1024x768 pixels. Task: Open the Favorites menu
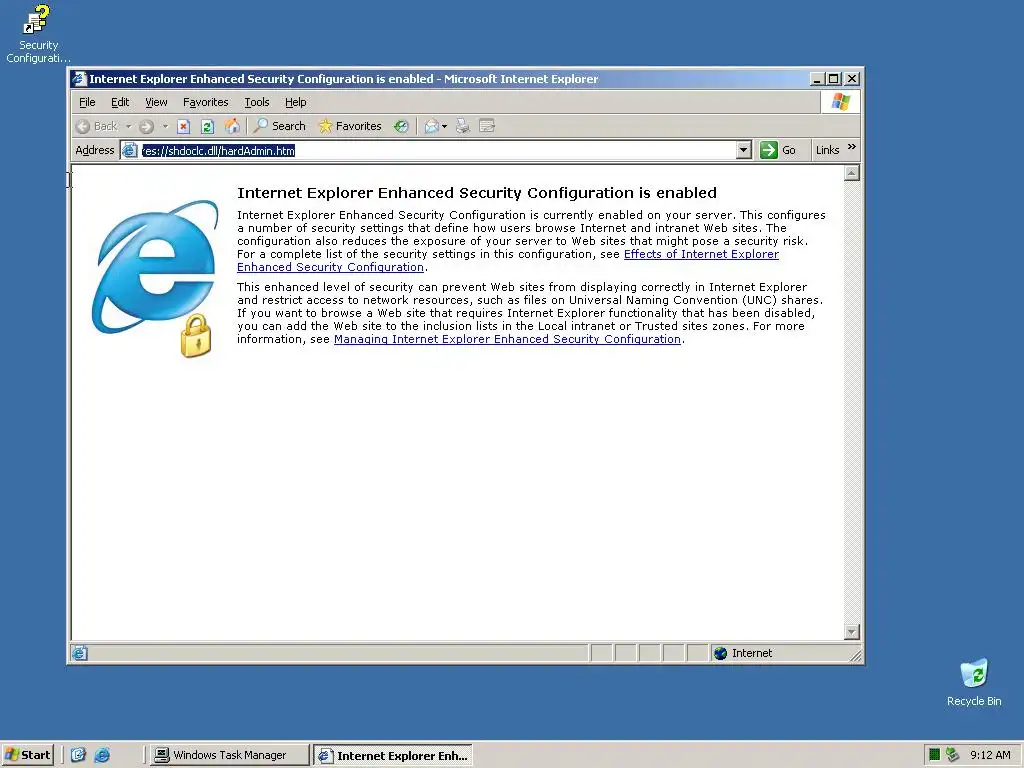click(206, 102)
